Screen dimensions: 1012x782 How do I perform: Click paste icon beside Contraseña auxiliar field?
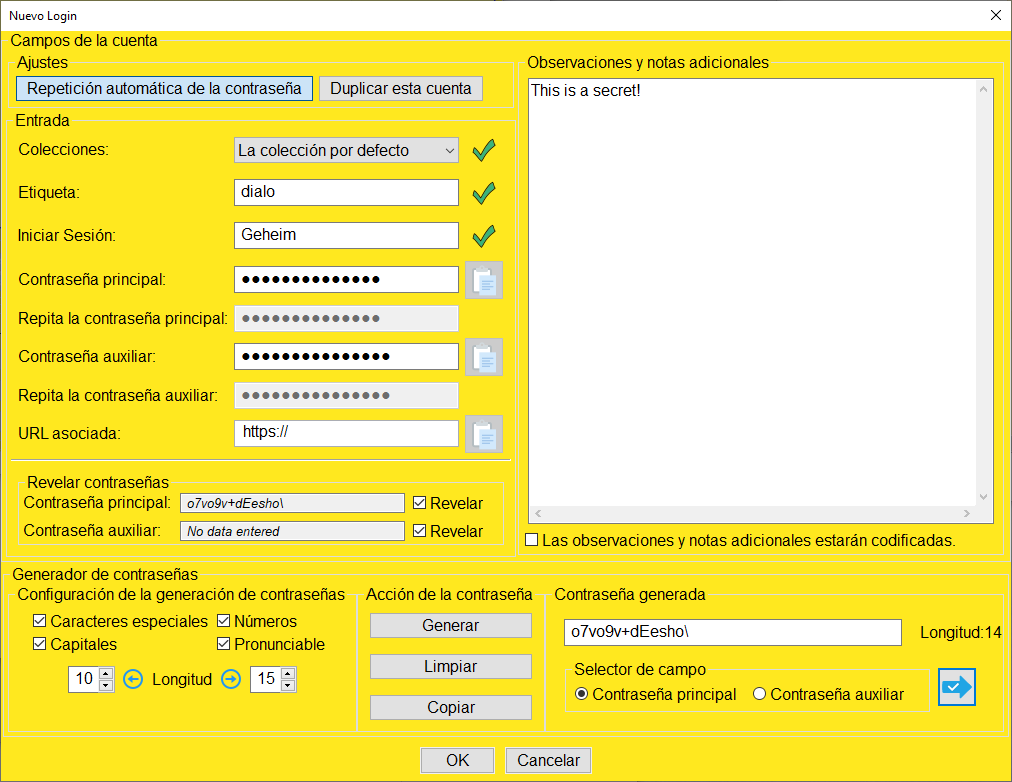(484, 357)
